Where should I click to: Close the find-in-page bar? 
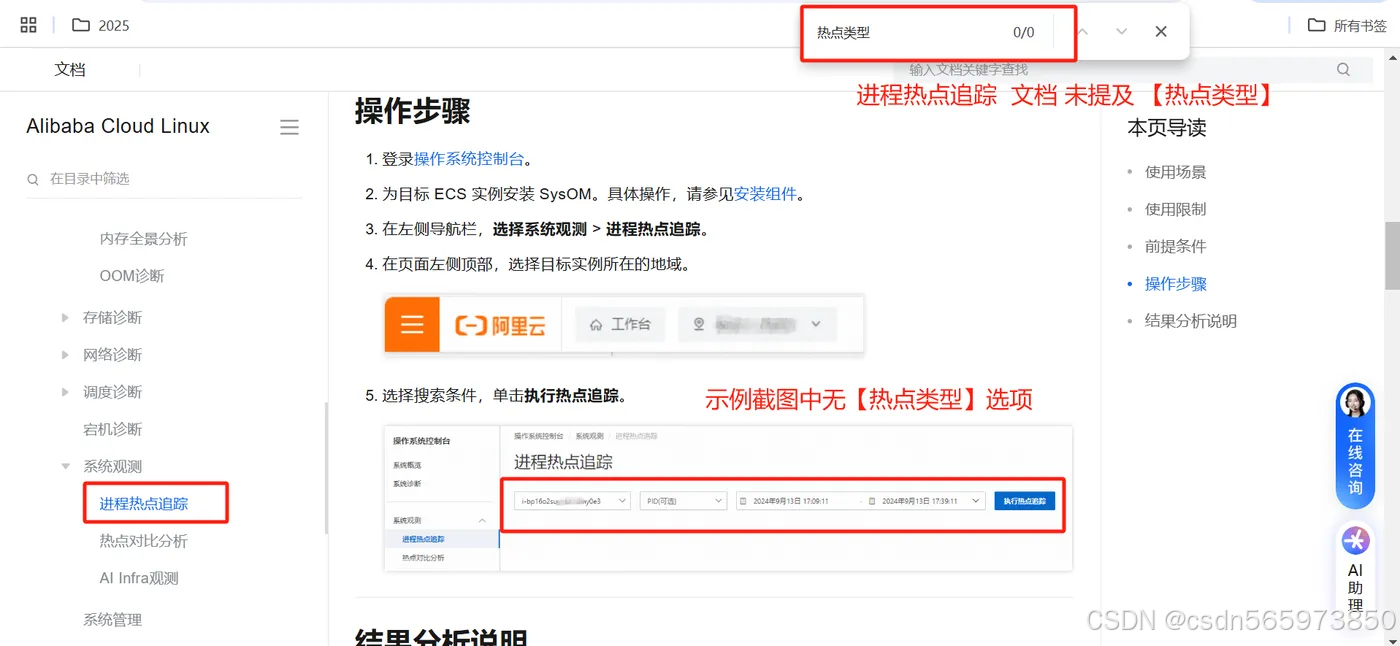coord(1160,31)
